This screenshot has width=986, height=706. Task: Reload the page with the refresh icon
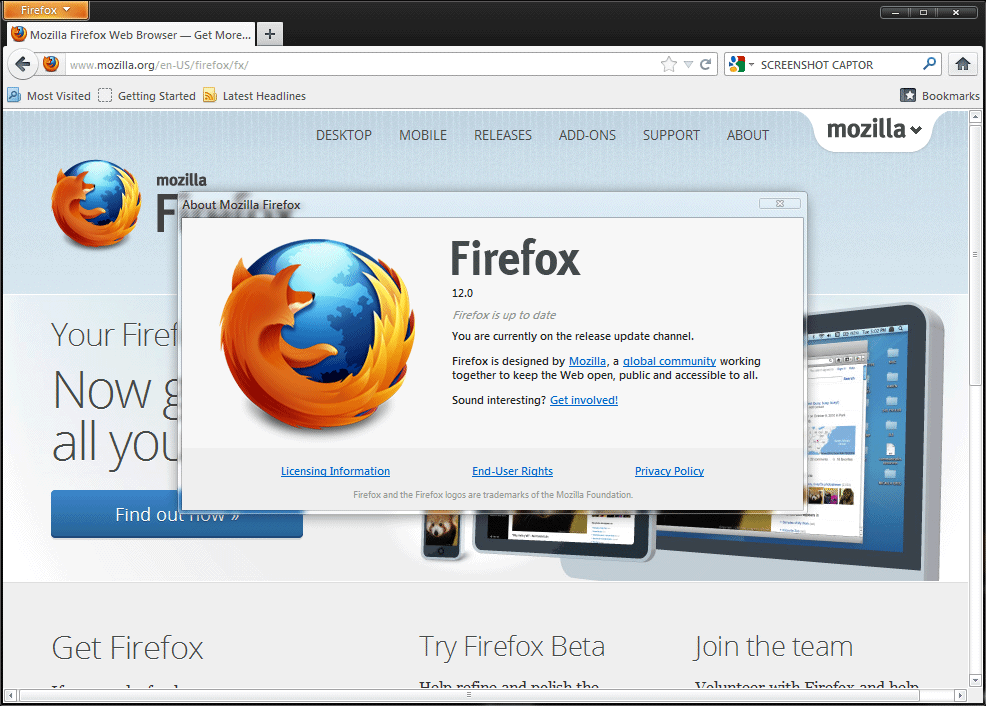coord(706,64)
